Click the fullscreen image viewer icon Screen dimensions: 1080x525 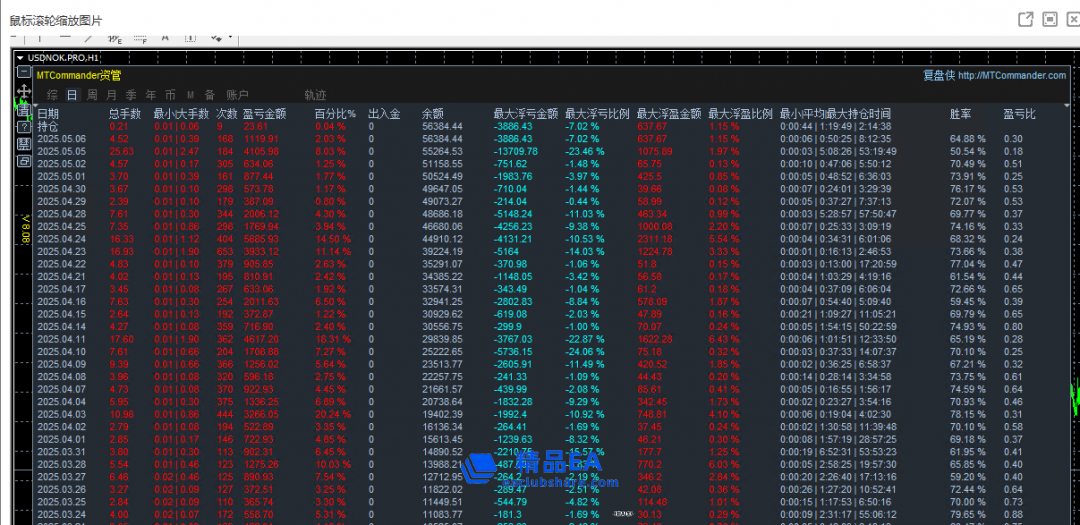point(1049,19)
